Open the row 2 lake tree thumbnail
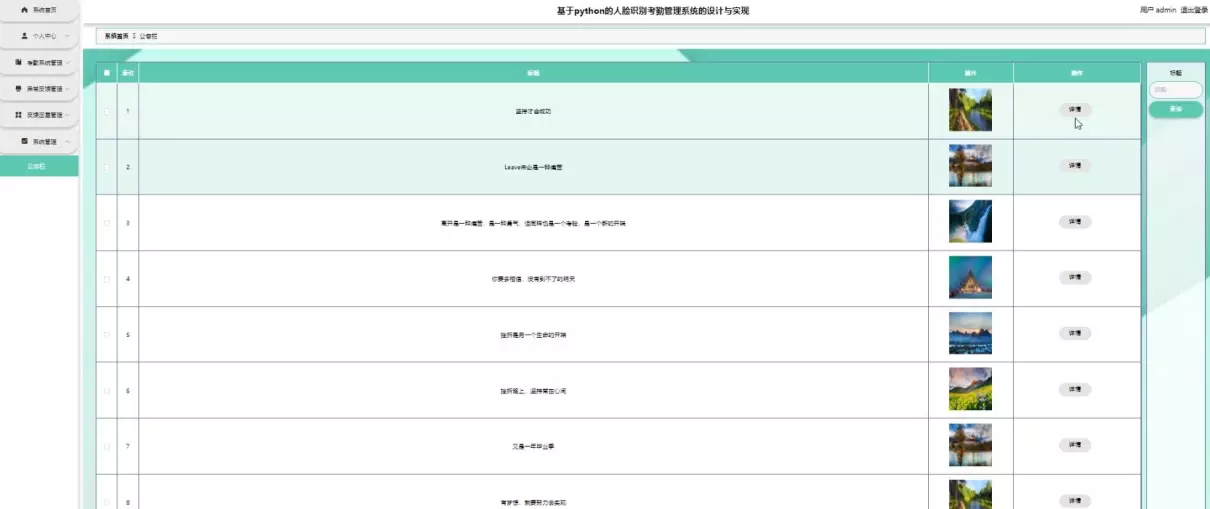This screenshot has height=509, width=1210. click(970, 166)
